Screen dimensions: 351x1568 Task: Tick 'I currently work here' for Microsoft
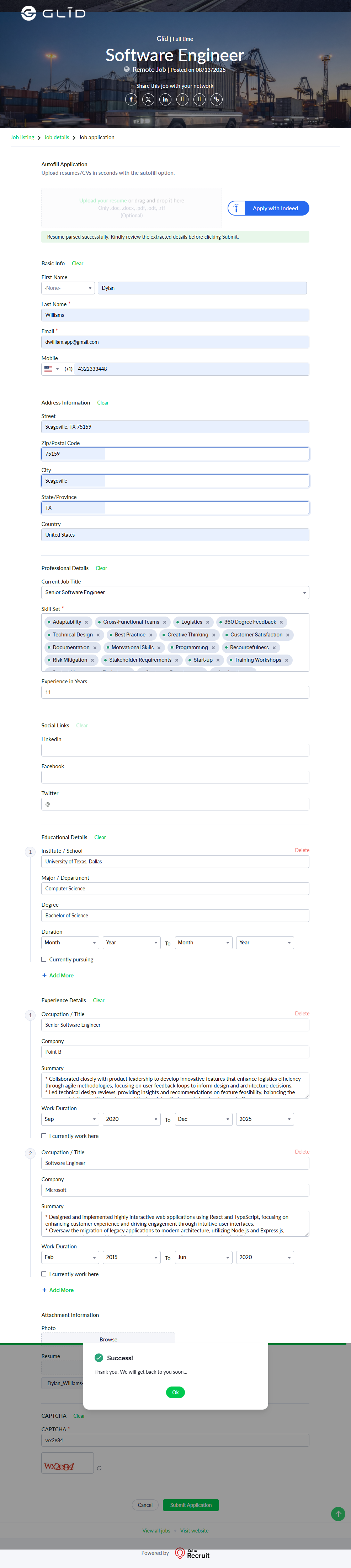click(44, 1274)
